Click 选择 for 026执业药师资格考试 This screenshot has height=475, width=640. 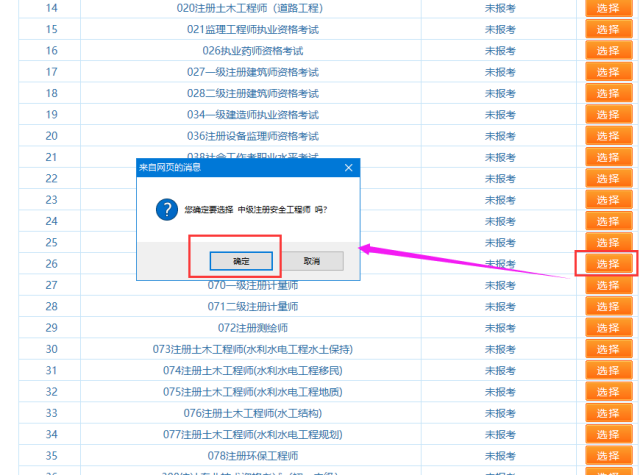(x=608, y=51)
